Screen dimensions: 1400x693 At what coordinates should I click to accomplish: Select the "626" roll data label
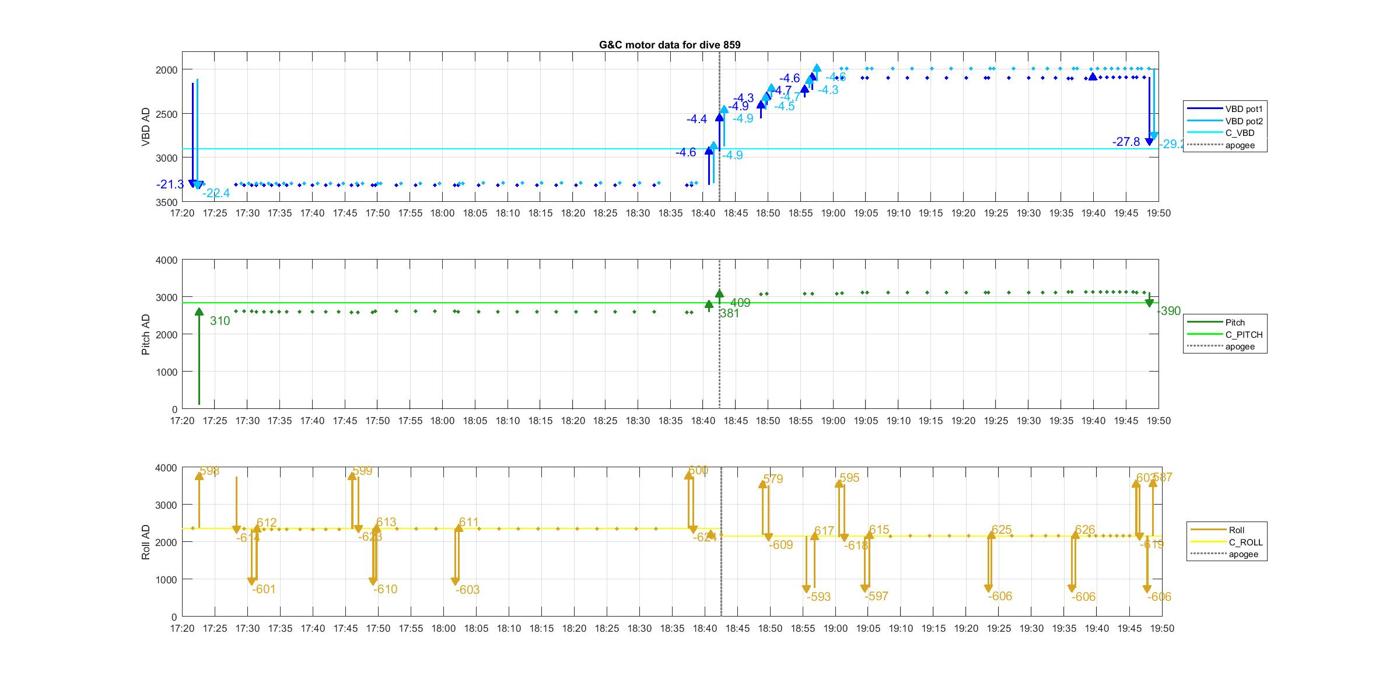click(1085, 530)
